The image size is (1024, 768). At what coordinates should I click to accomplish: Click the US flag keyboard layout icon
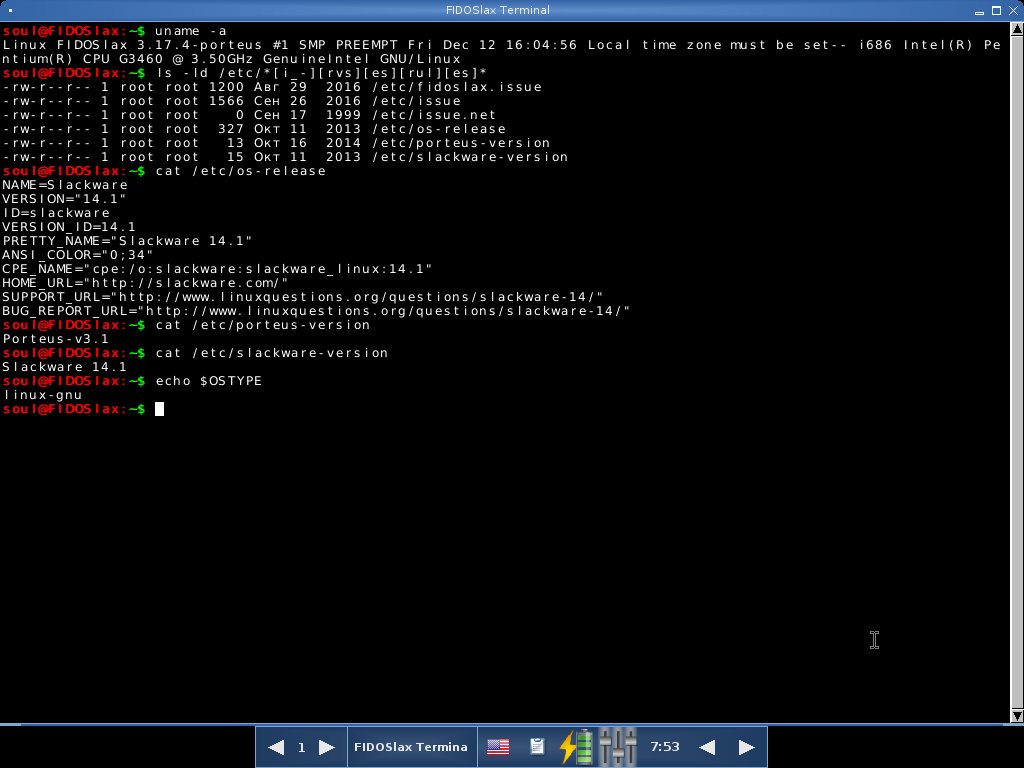[x=498, y=746]
